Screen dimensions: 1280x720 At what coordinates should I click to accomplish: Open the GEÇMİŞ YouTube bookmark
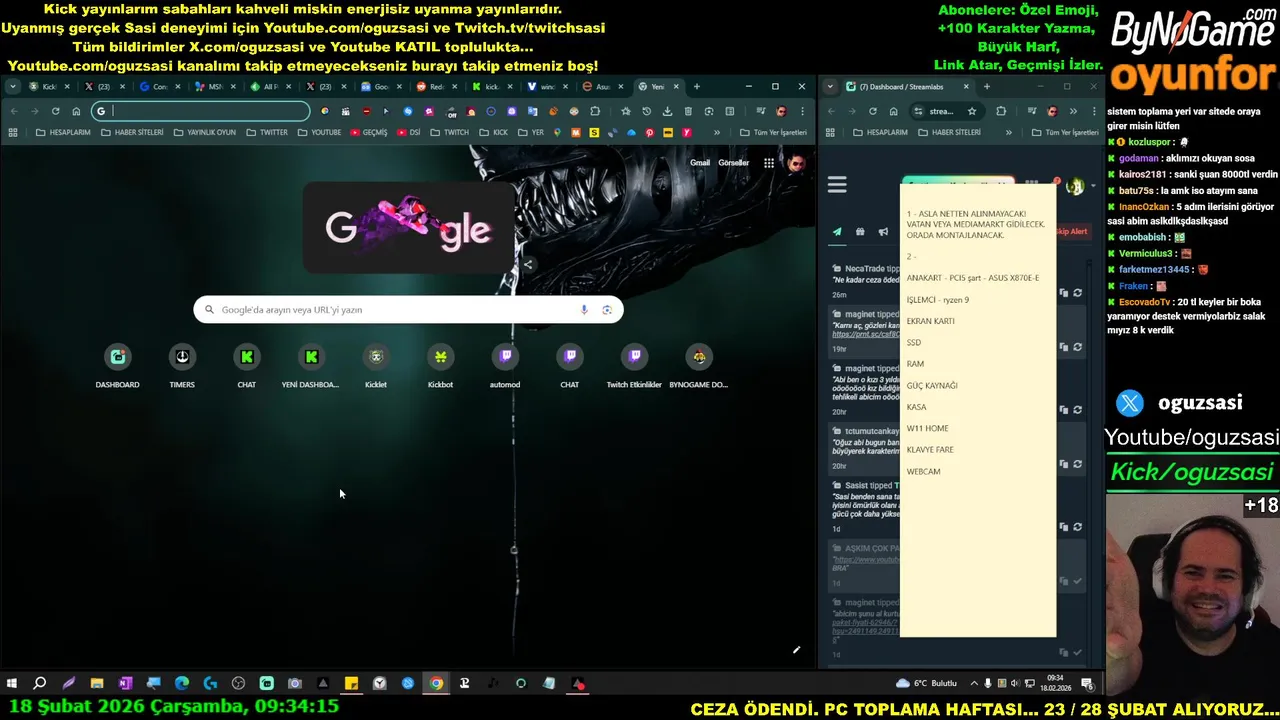368,132
